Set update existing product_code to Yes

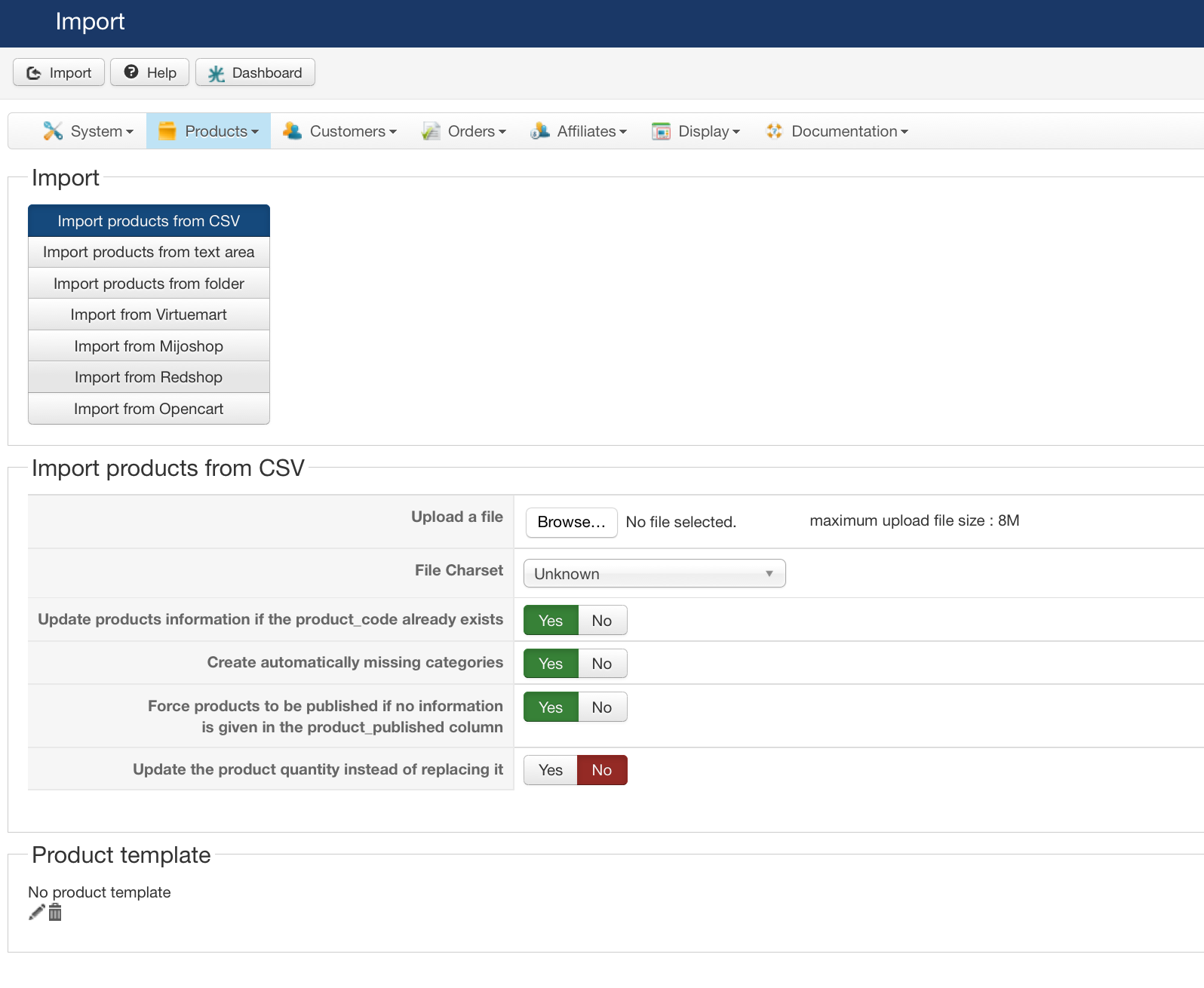[551, 621]
